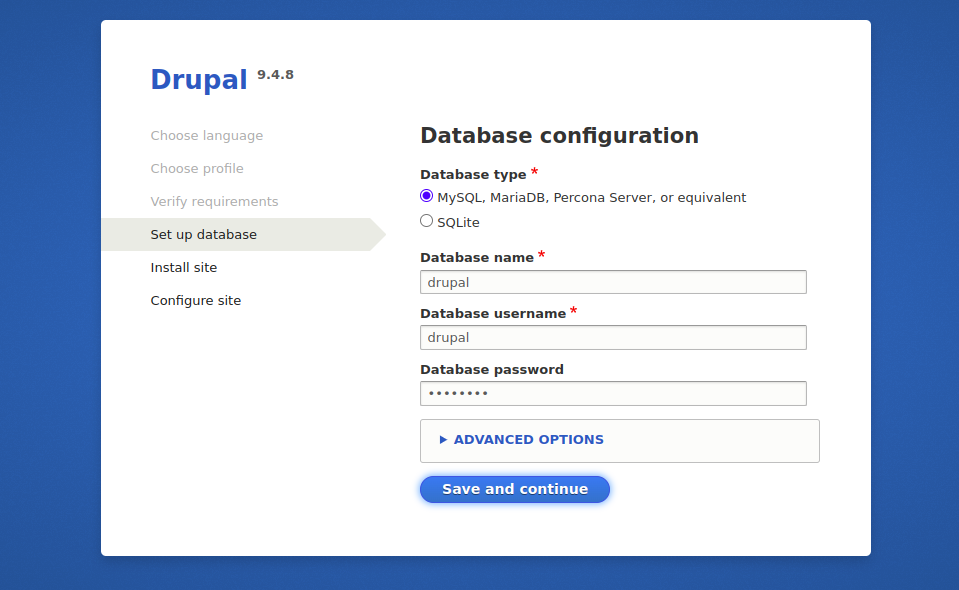Click the Configure site step
This screenshot has height=590, width=959.
pos(196,301)
